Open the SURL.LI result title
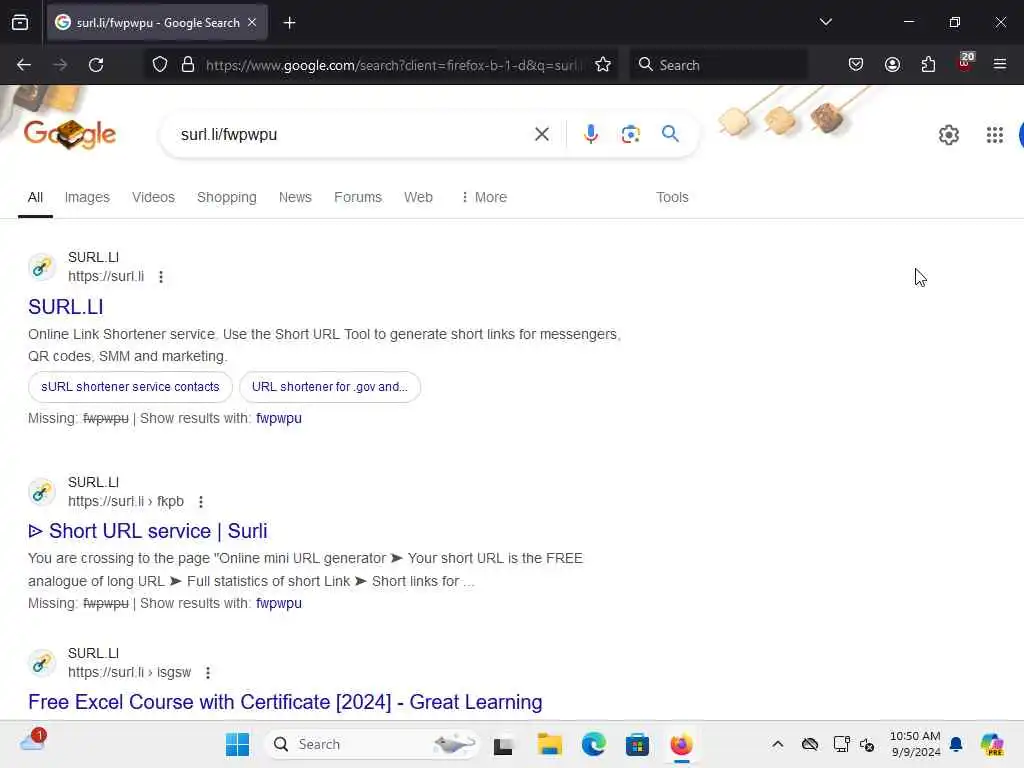Image resolution: width=1024 pixels, height=768 pixels. point(65,307)
